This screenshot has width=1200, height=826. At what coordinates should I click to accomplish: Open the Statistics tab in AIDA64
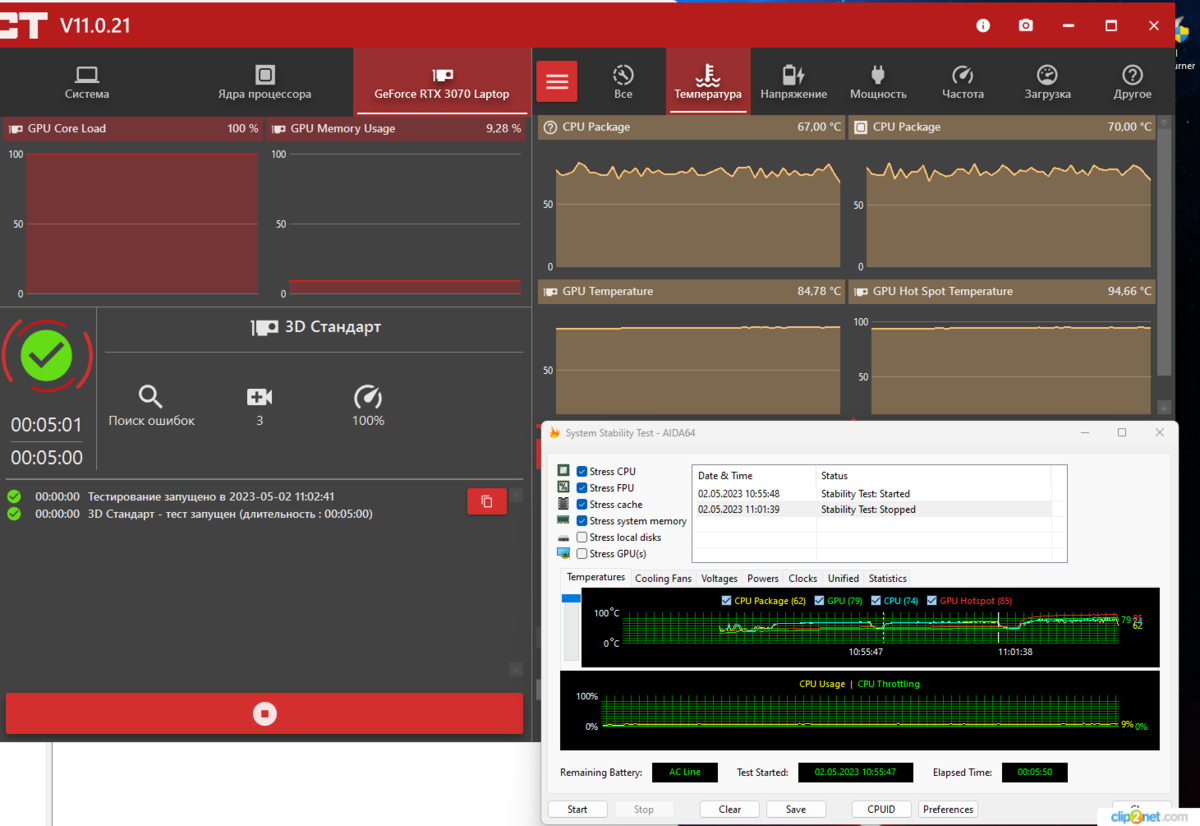(888, 578)
